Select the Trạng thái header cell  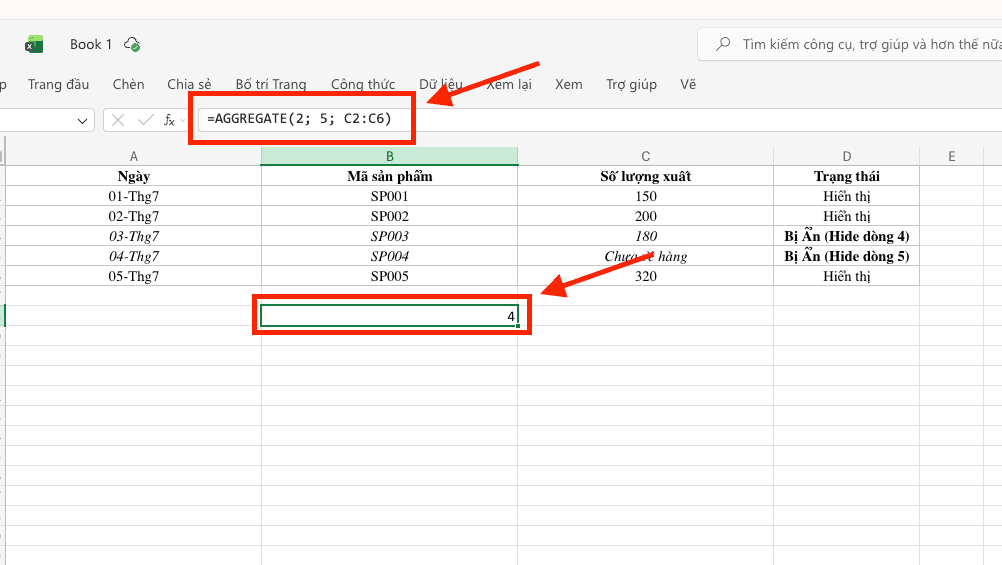[x=847, y=176]
